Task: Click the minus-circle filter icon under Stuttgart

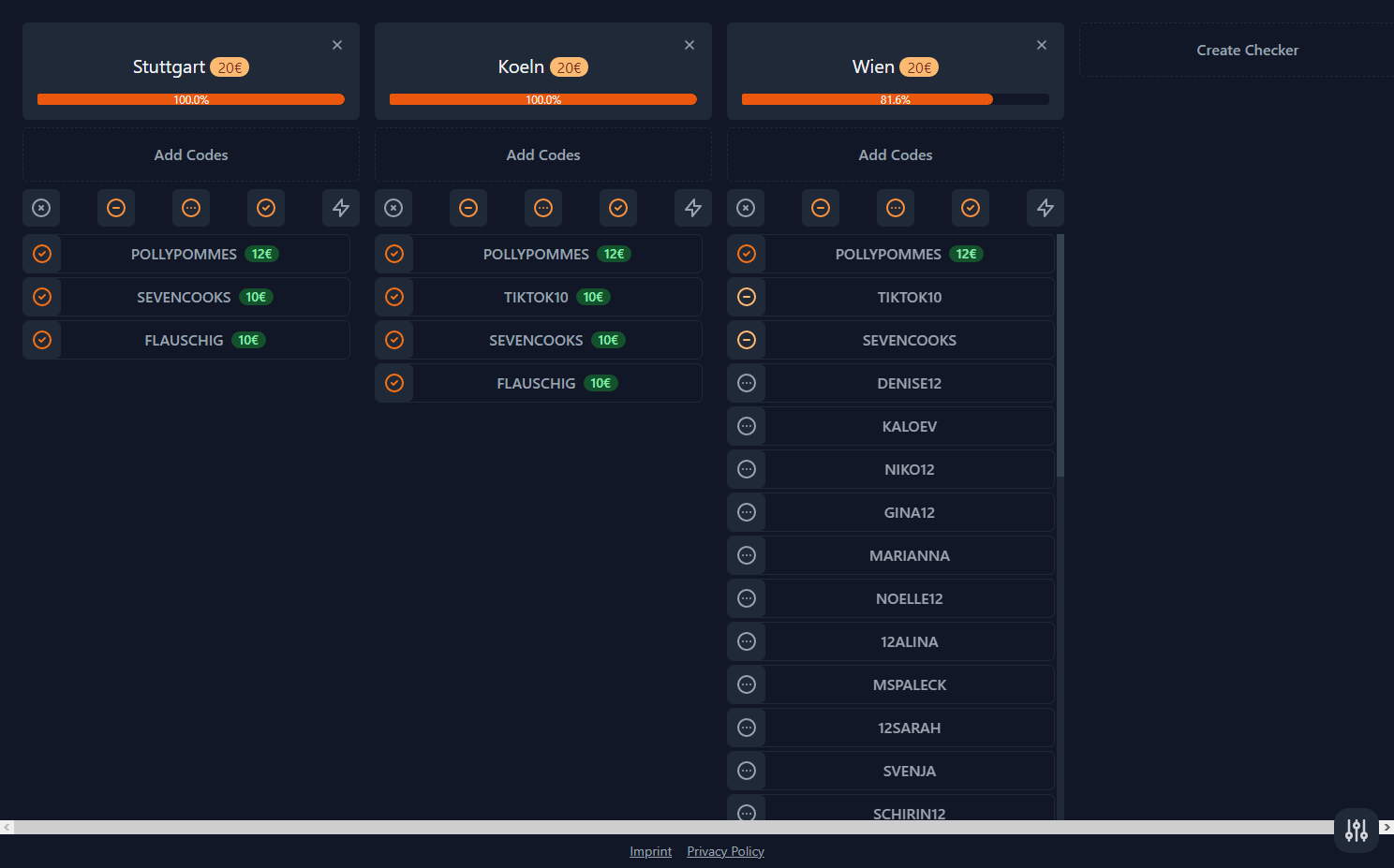Action: (x=116, y=208)
